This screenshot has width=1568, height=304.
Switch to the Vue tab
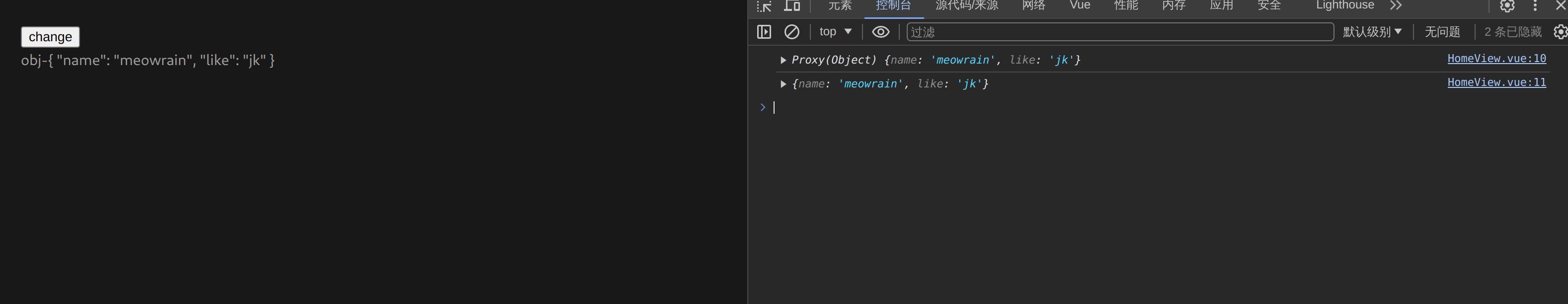(x=1079, y=5)
